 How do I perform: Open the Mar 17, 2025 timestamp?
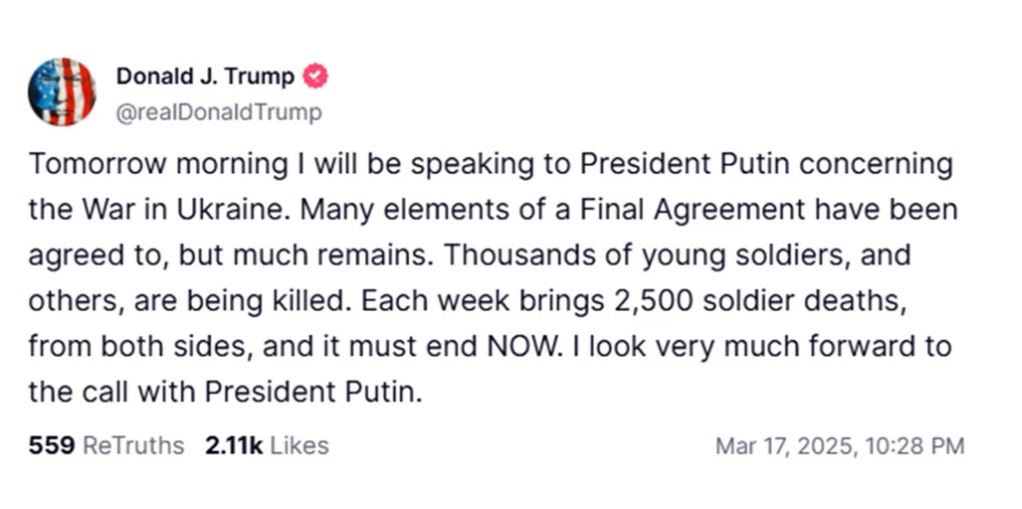[x=785, y=446]
